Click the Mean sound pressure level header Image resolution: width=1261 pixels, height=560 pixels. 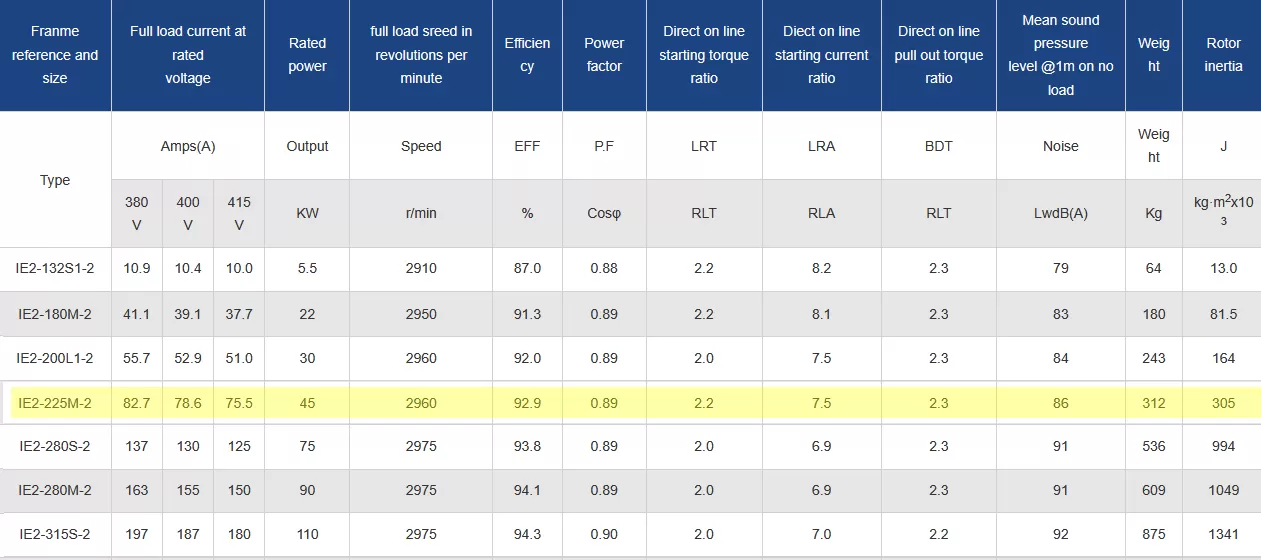tap(1060, 55)
